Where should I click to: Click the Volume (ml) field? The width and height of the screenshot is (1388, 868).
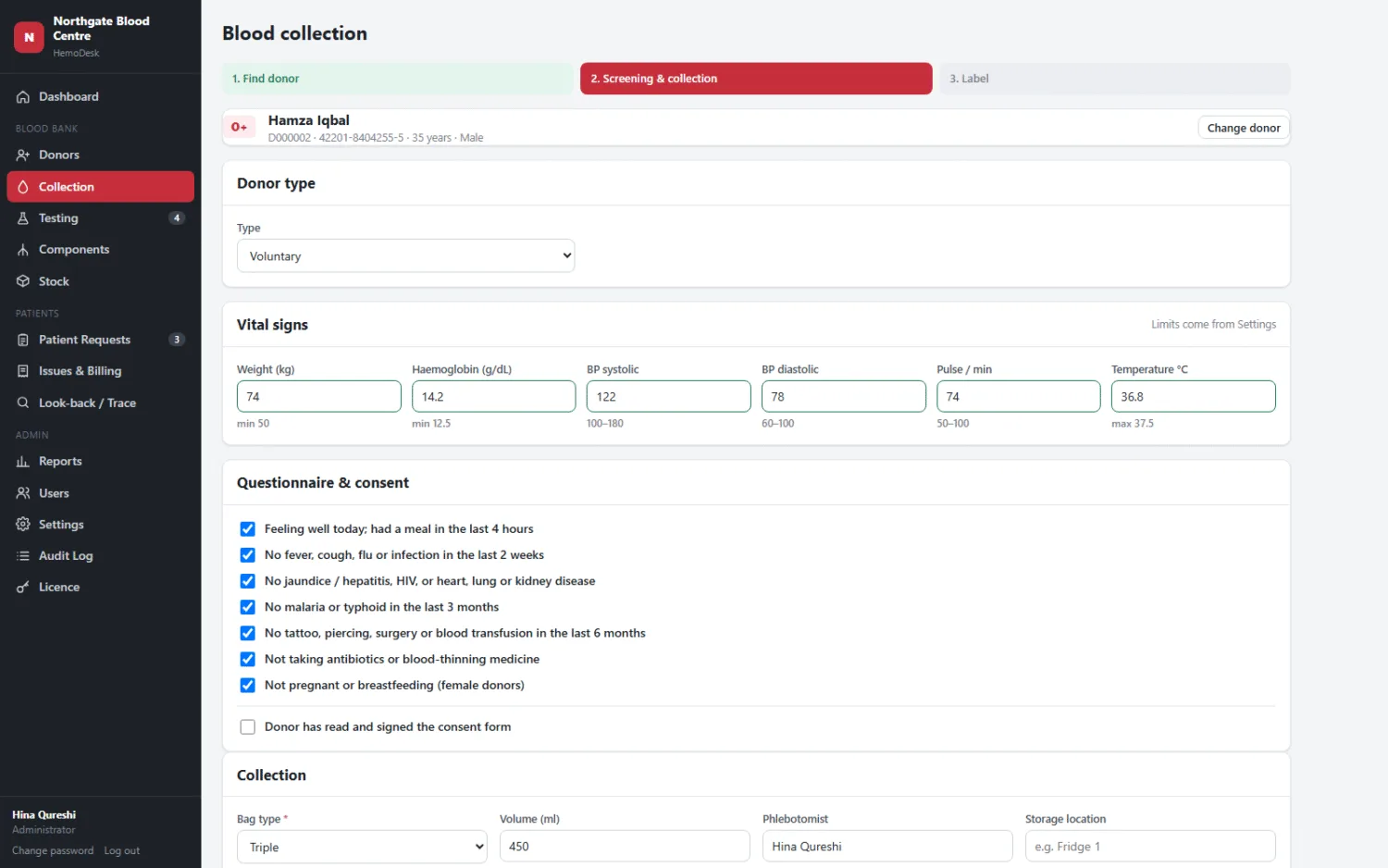tap(625, 847)
